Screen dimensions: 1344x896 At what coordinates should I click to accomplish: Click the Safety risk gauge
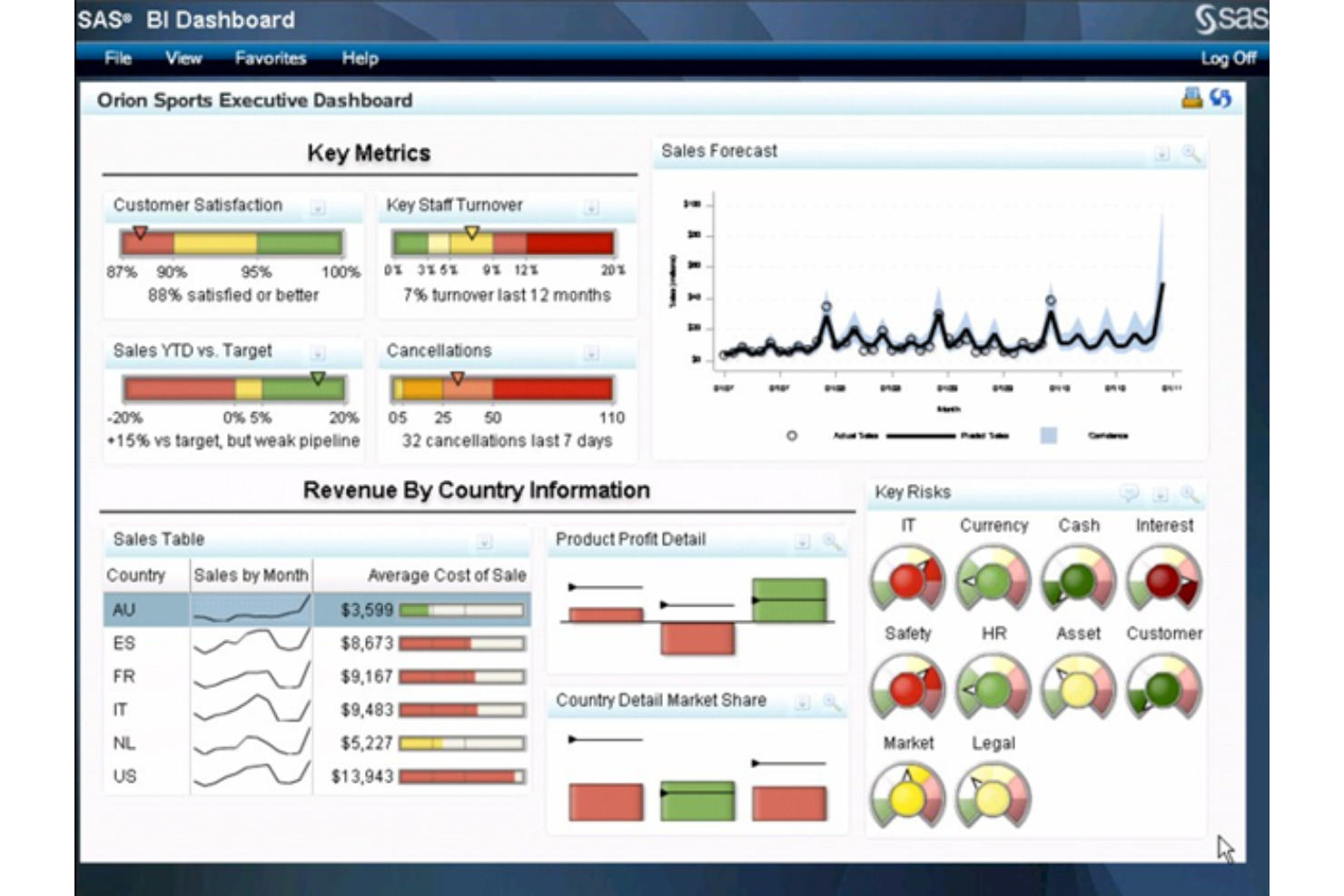(x=907, y=687)
